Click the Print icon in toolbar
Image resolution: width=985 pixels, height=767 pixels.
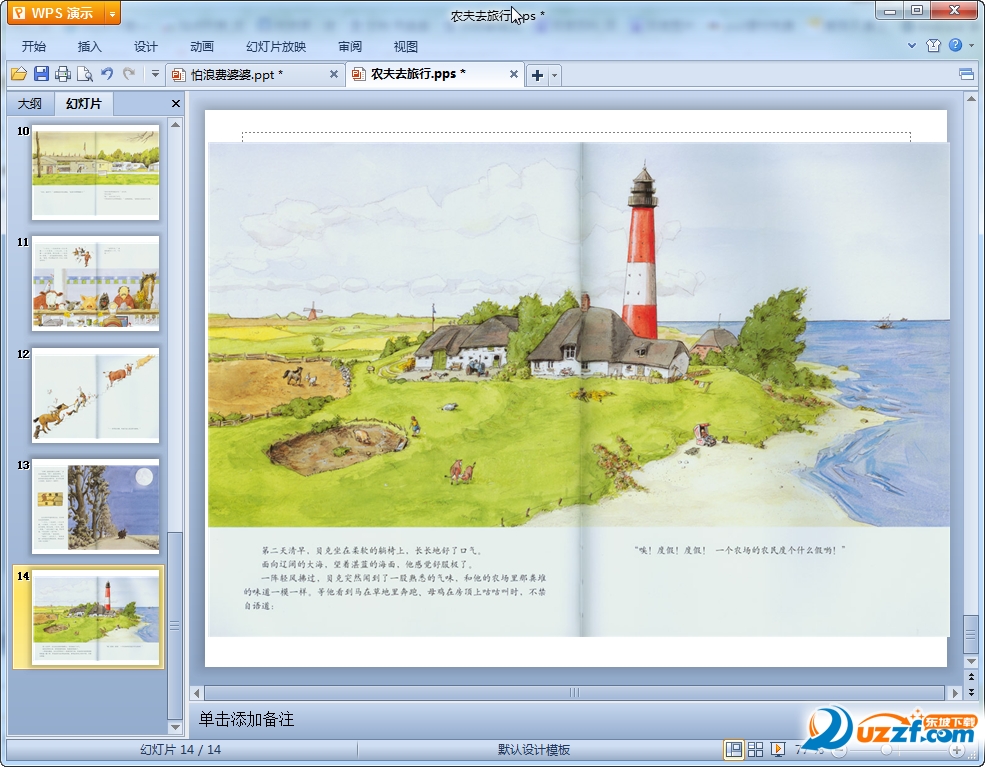pos(63,74)
